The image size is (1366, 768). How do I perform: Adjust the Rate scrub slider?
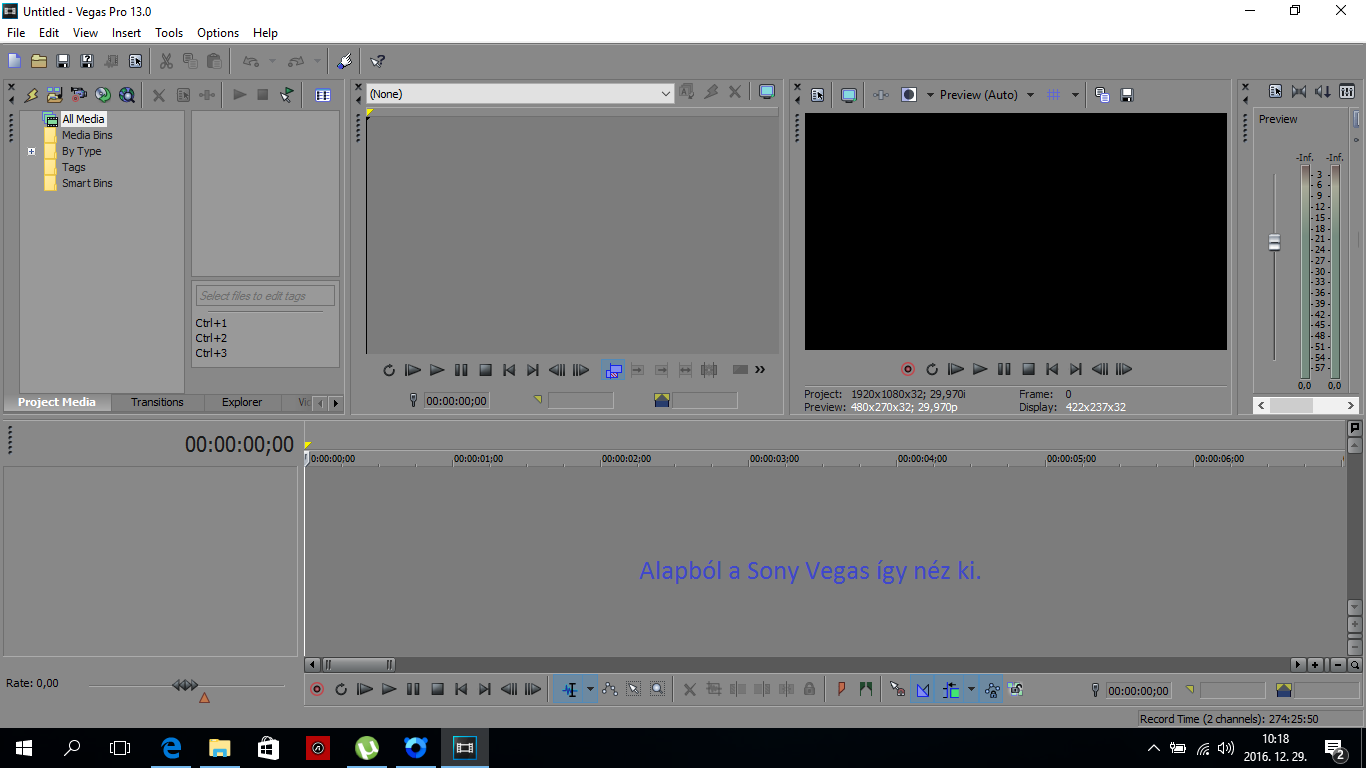coord(185,685)
